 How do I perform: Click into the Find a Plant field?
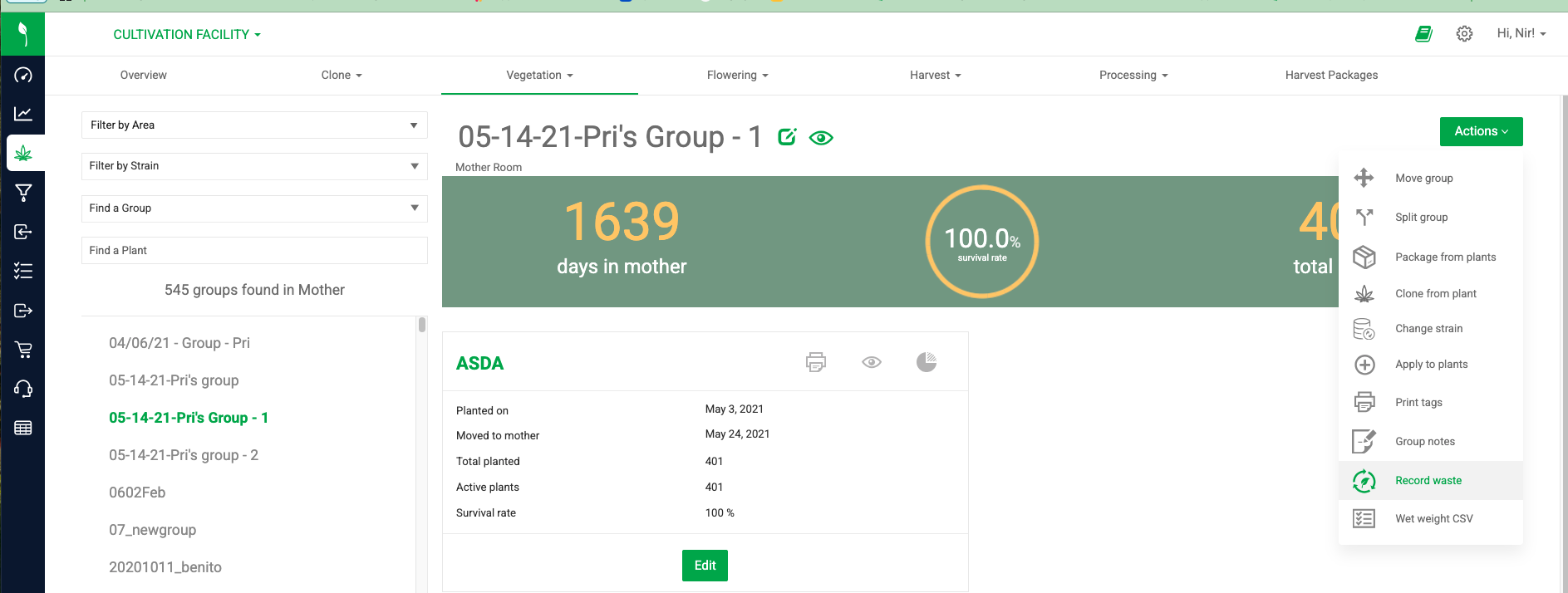pos(254,251)
